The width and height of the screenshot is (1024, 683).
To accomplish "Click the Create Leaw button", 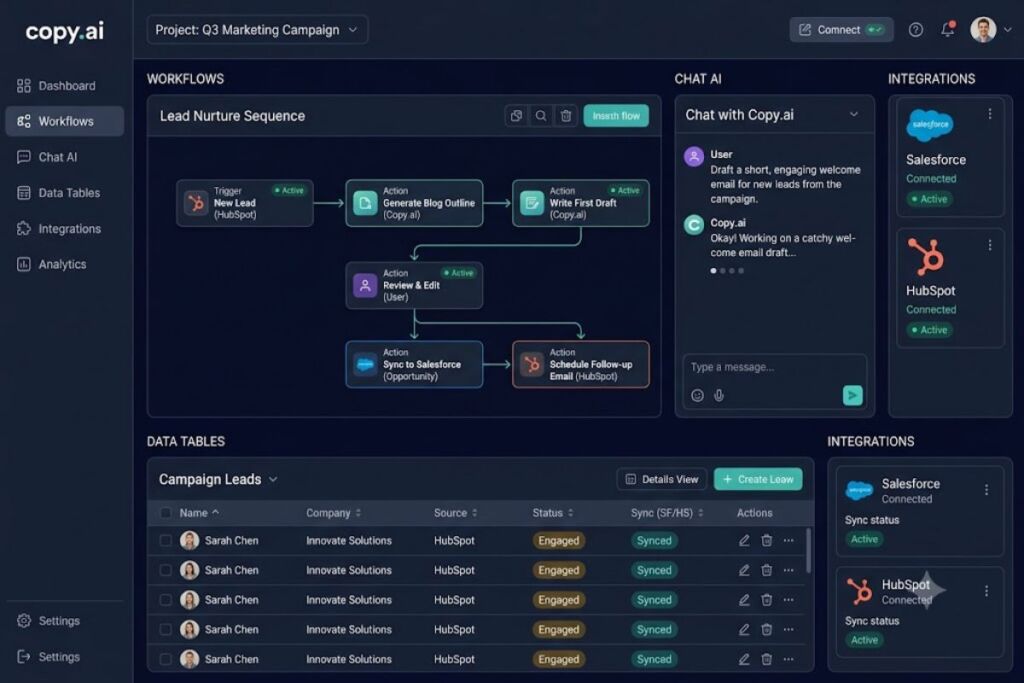I will pyautogui.click(x=758, y=479).
